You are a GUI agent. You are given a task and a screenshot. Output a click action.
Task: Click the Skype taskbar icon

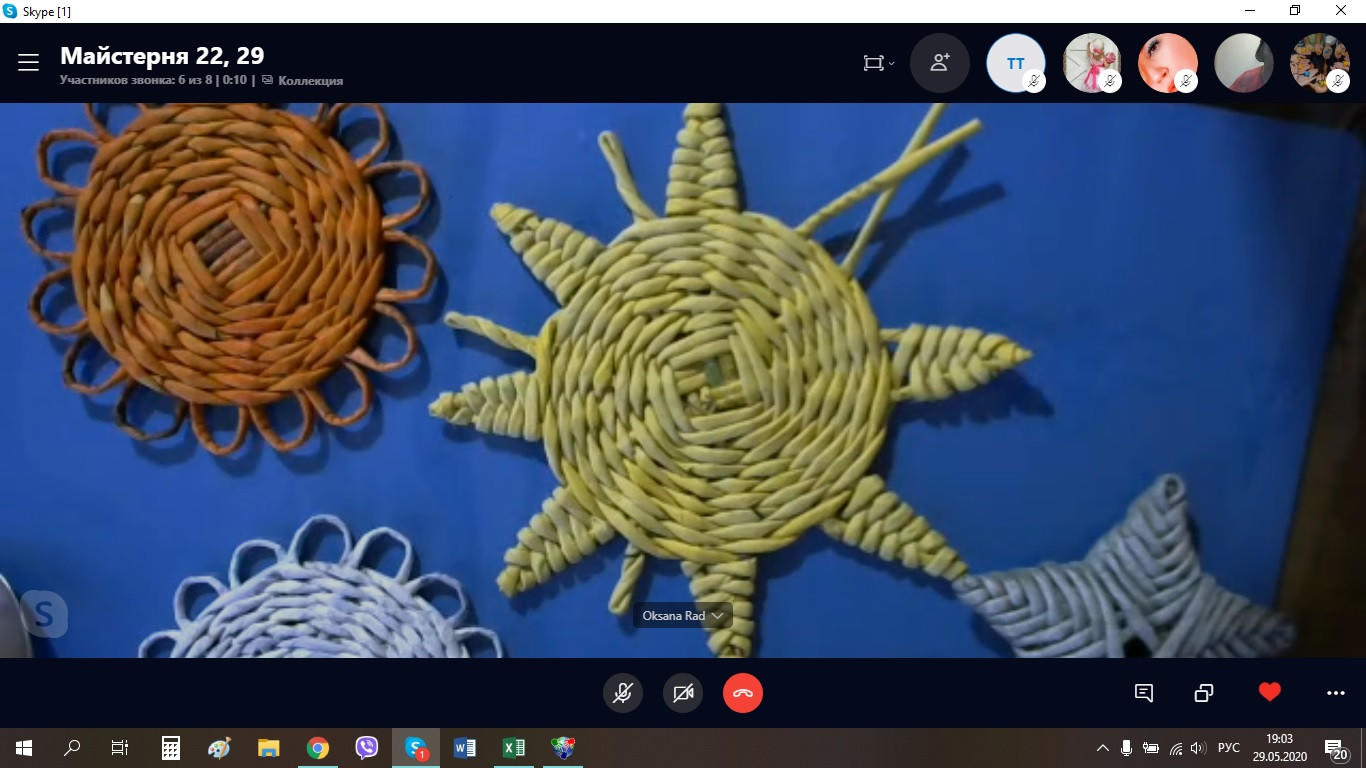click(x=416, y=748)
